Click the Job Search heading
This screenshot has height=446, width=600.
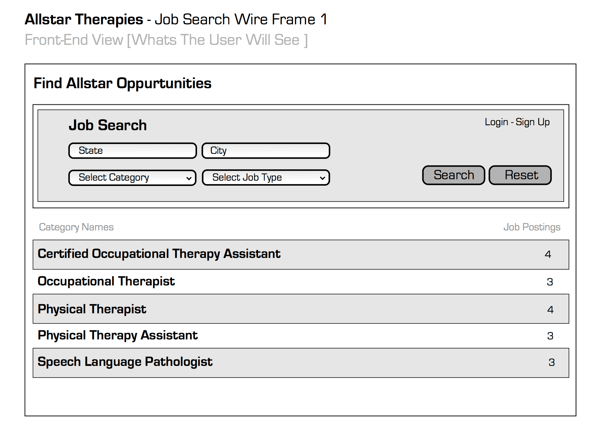click(x=107, y=125)
